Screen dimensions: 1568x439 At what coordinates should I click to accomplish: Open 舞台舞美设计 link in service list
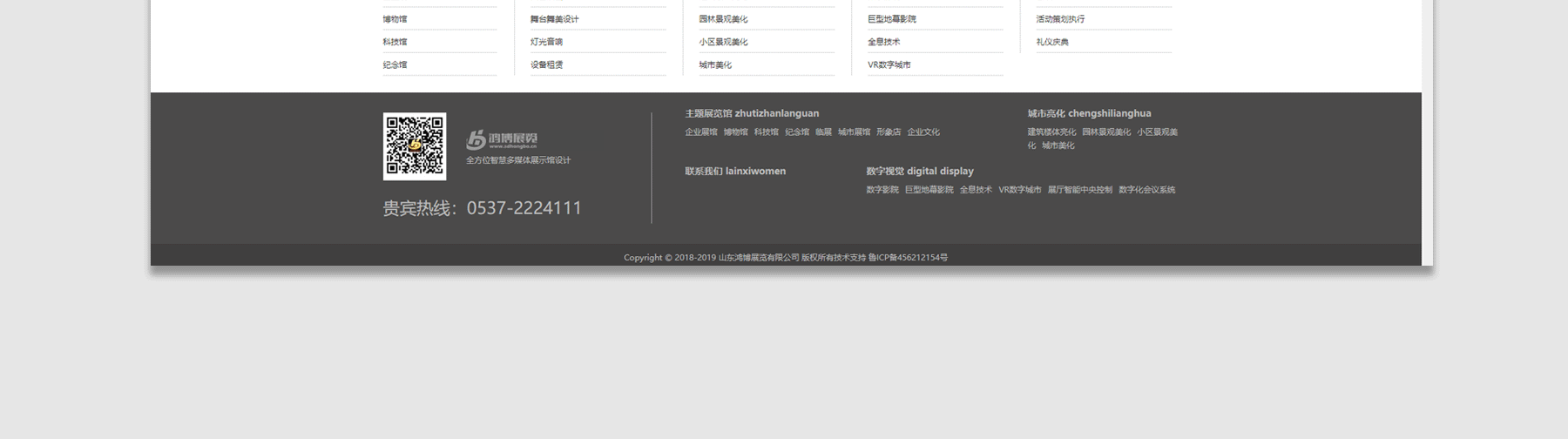click(554, 19)
